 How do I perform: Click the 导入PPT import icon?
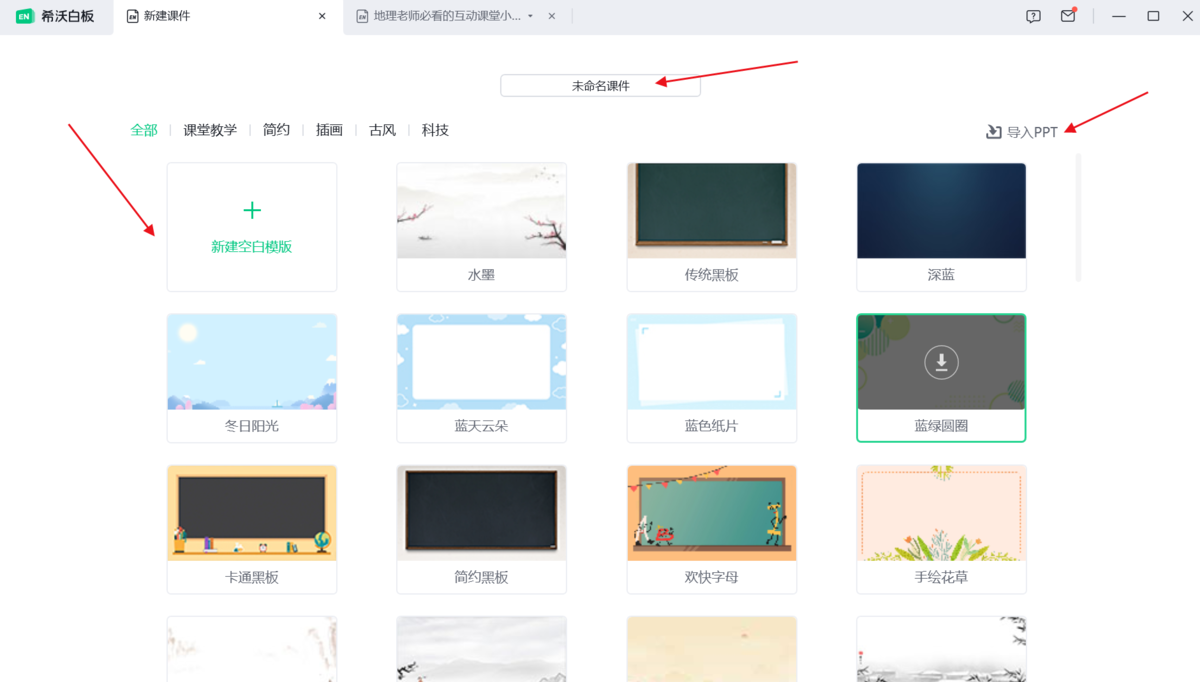(x=994, y=132)
